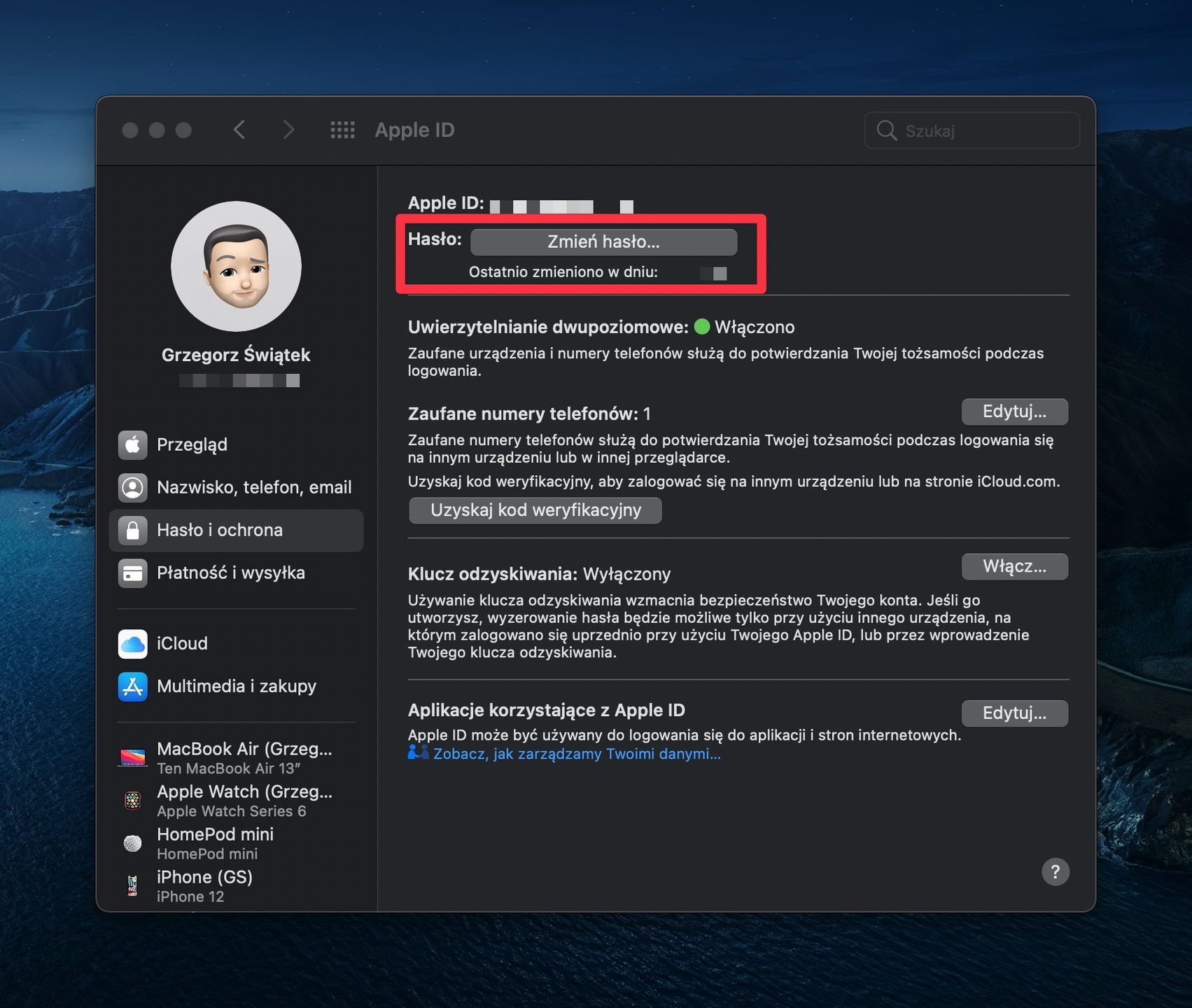
Task: Close the Apple ID window
Action: (130, 130)
